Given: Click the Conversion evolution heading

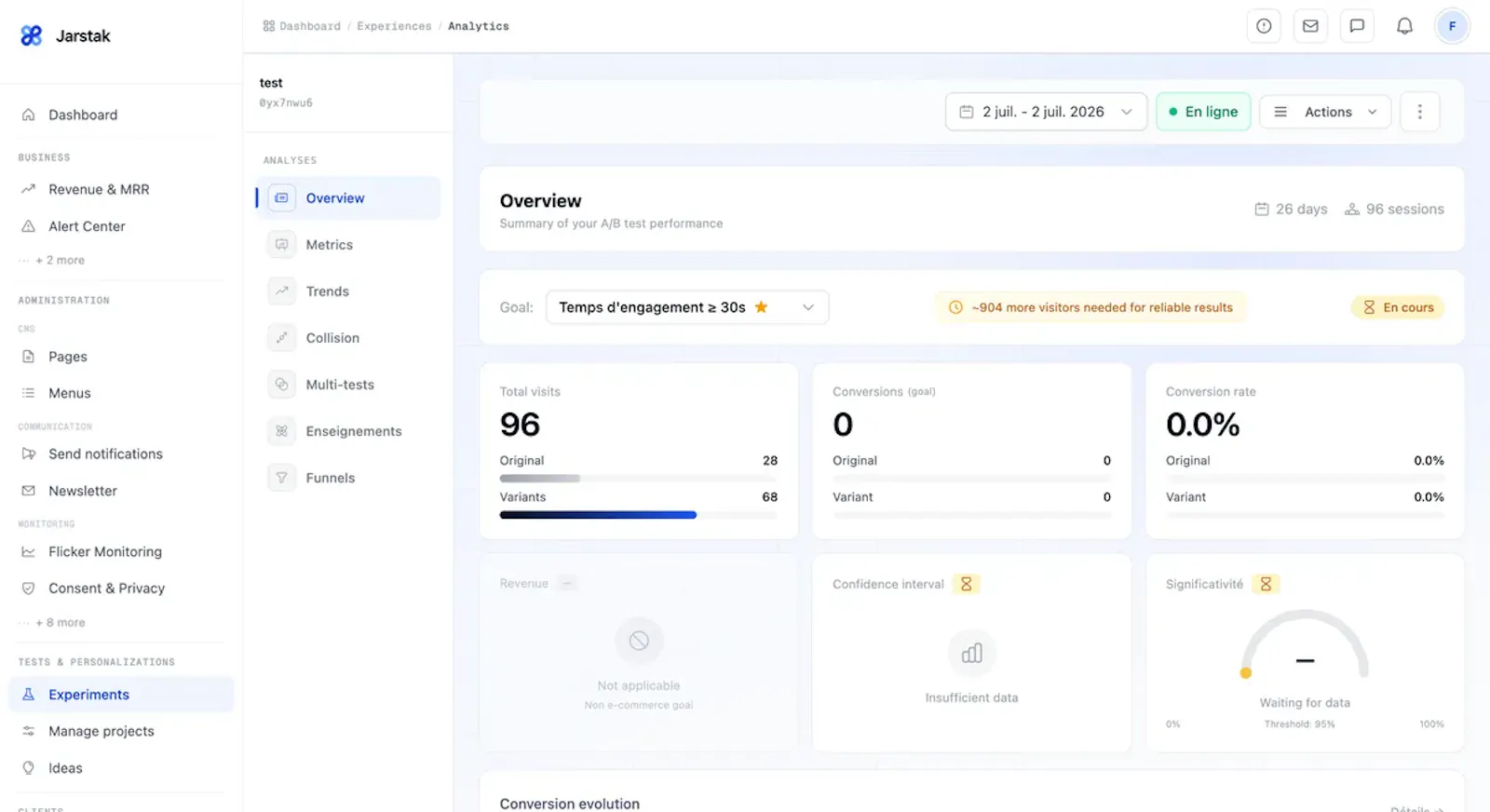Looking at the screenshot, I should pyautogui.click(x=570, y=804).
